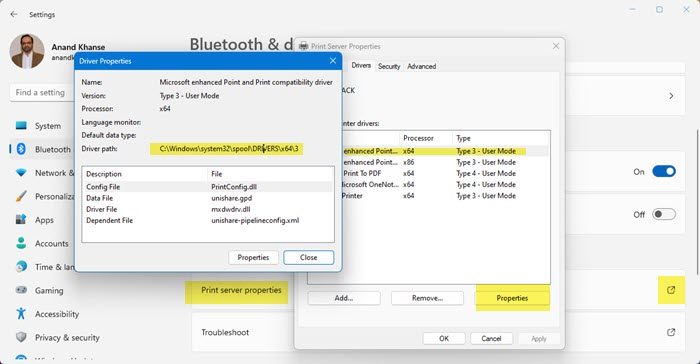This screenshot has width=700, height=364.
Task: Close the Driver Properties dialog
Action: coord(333,61)
